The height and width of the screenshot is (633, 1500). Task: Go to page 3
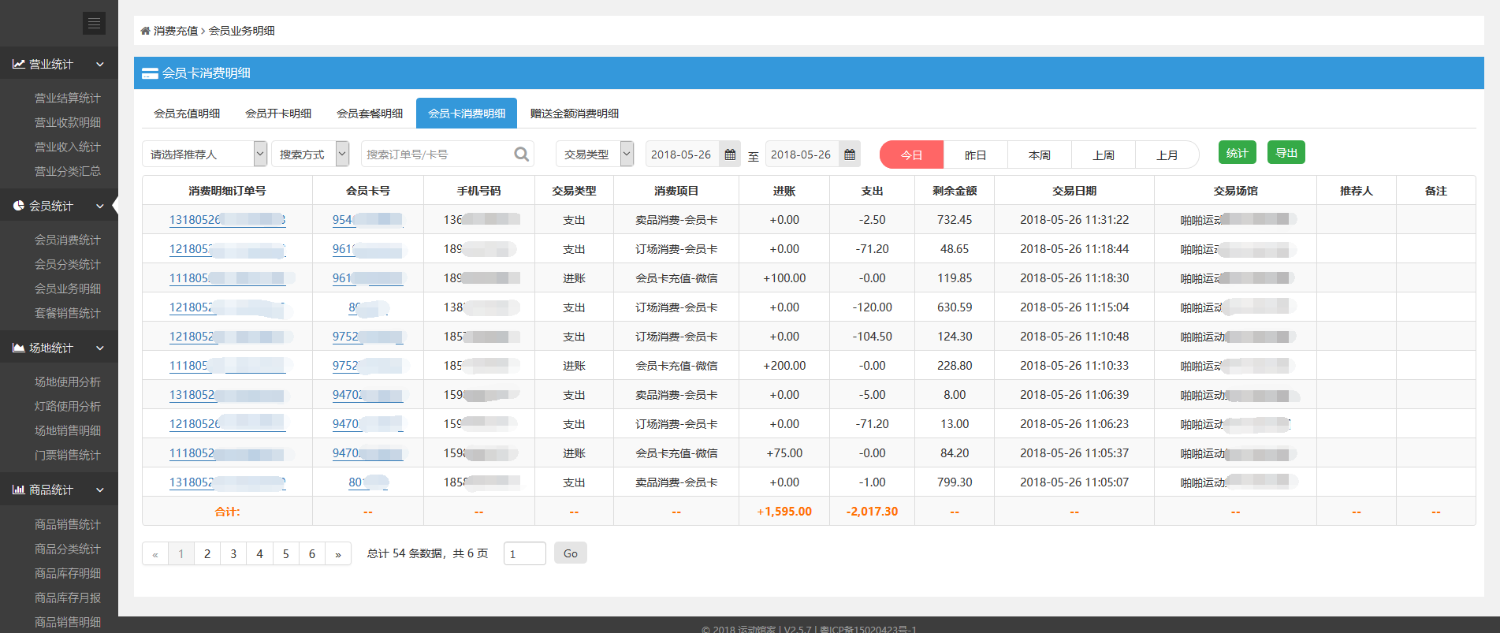point(233,554)
